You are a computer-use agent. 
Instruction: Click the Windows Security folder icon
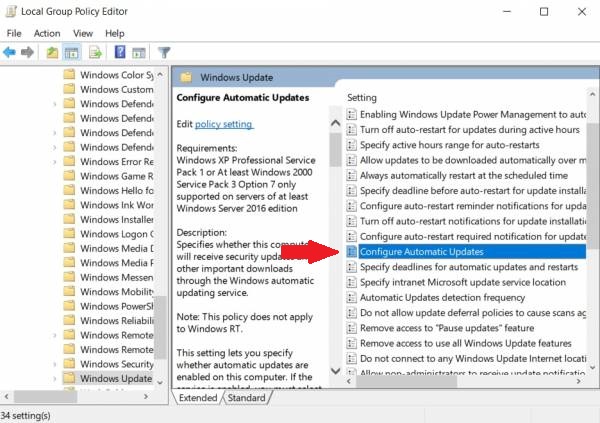pyautogui.click(x=69, y=364)
